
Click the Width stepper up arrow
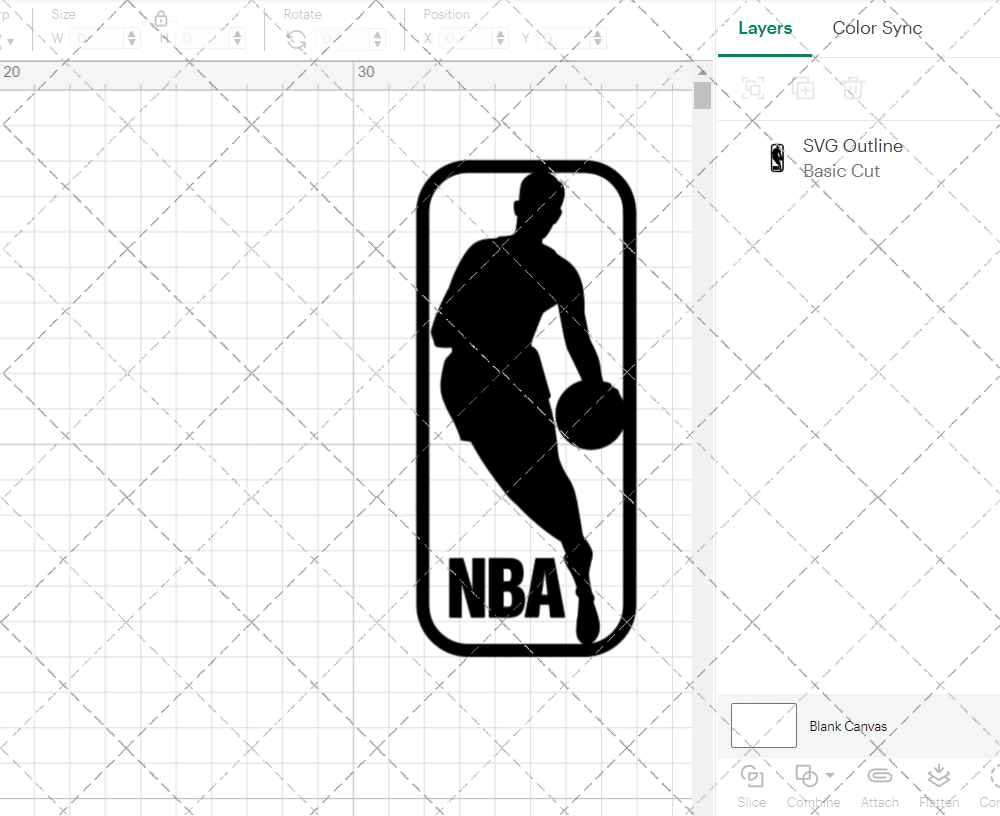tap(131, 33)
